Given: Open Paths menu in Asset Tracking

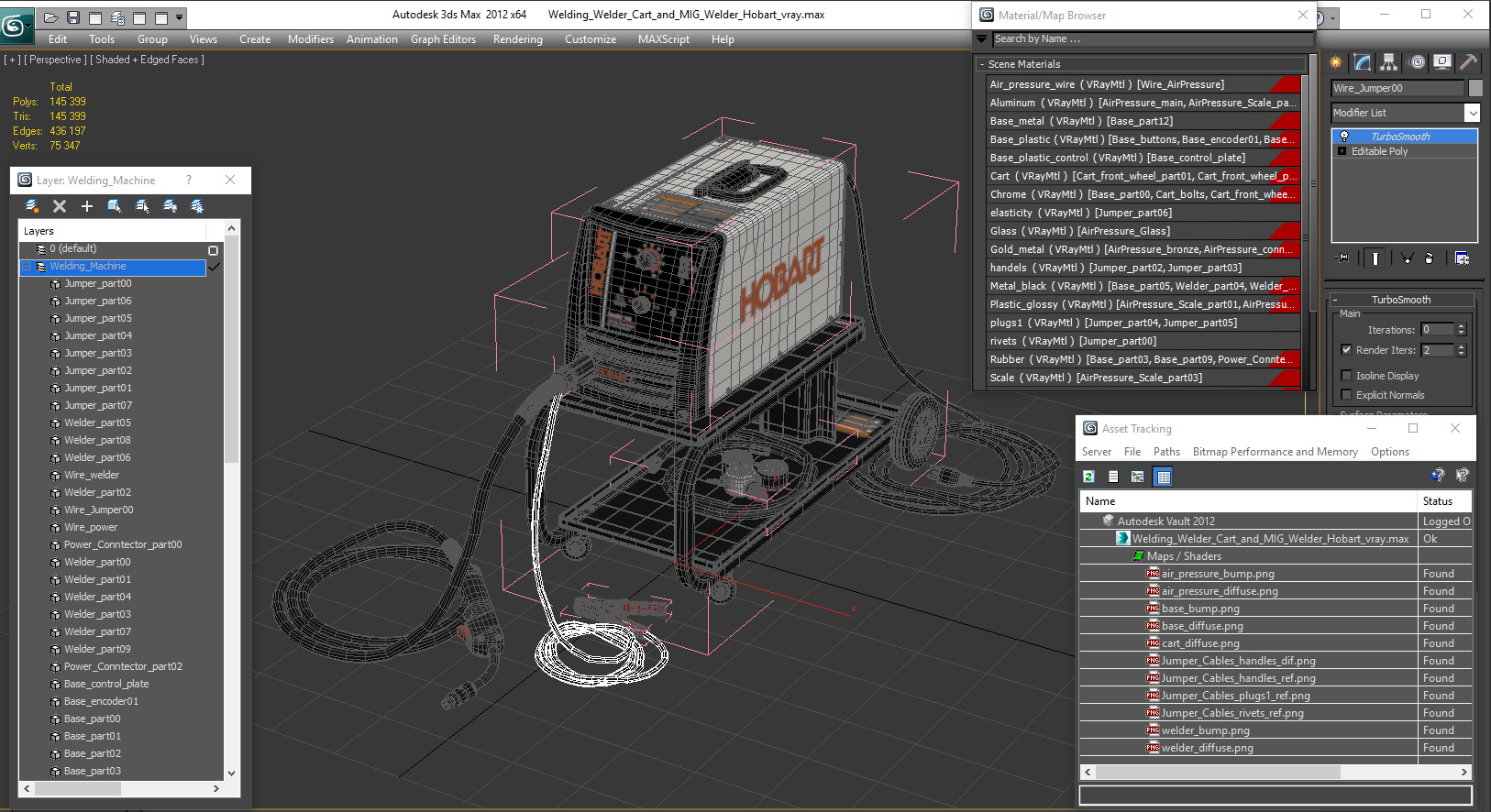Looking at the screenshot, I should tap(1166, 452).
